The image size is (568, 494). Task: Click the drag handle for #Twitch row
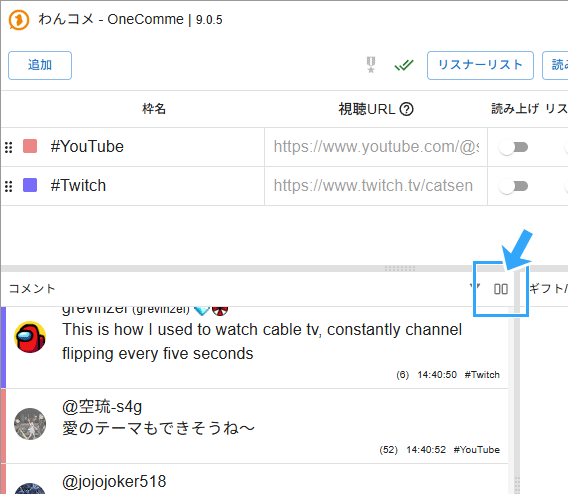(9, 186)
